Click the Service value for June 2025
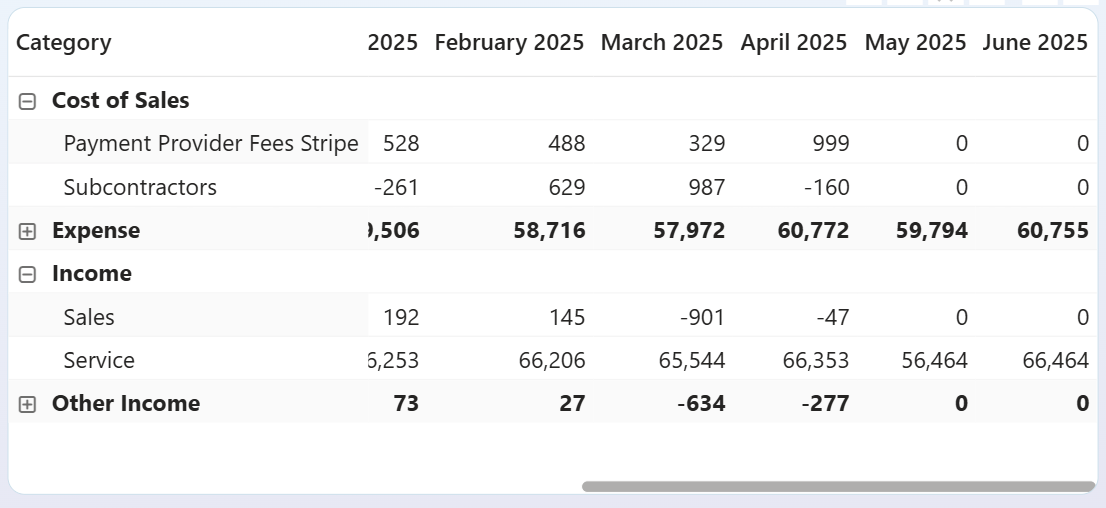Image resolution: width=1106 pixels, height=508 pixels. pyautogui.click(x=1055, y=361)
